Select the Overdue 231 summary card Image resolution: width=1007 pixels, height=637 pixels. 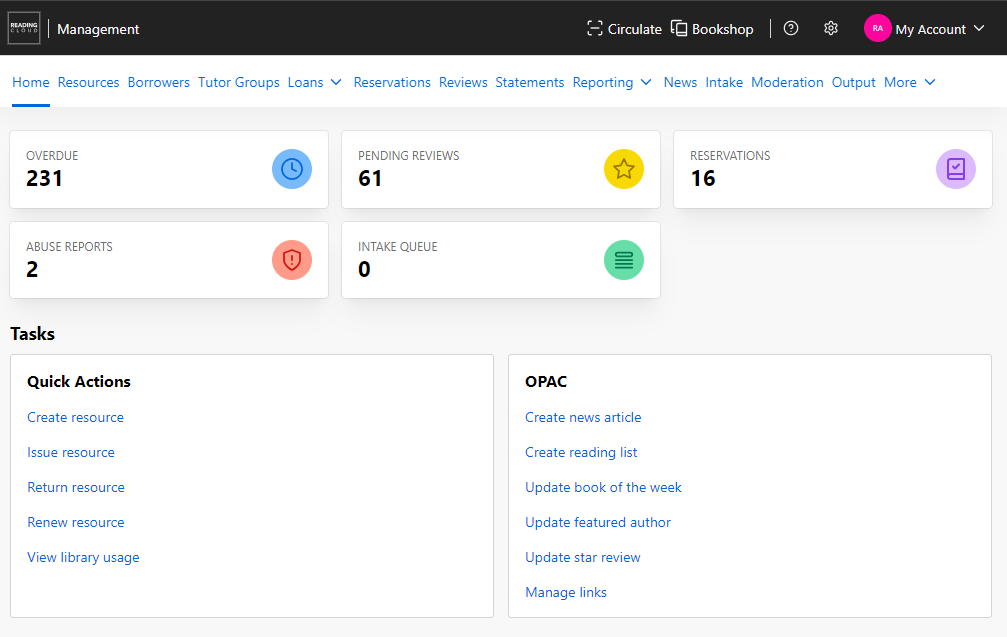[140, 169]
